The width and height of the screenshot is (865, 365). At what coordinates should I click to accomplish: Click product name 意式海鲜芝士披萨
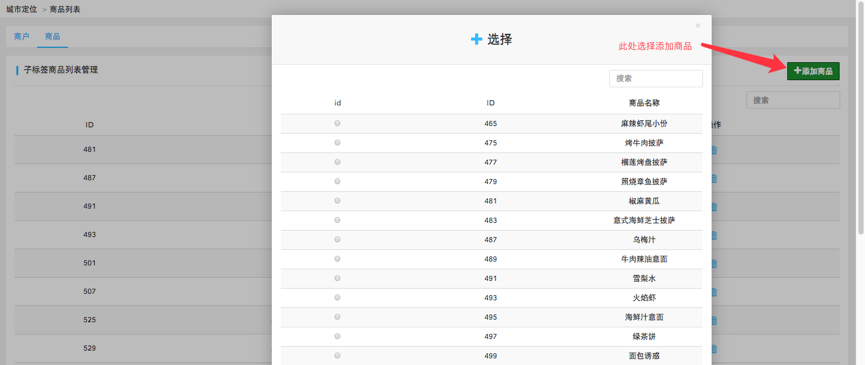pos(644,220)
